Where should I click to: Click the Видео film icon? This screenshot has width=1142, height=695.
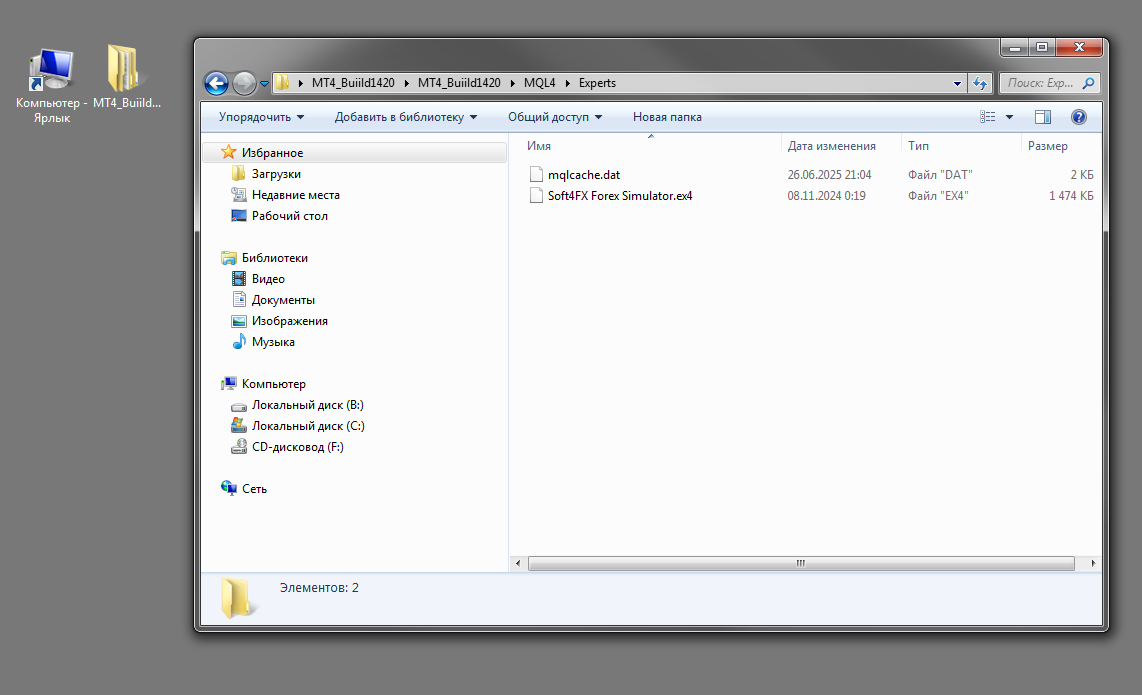coord(239,279)
